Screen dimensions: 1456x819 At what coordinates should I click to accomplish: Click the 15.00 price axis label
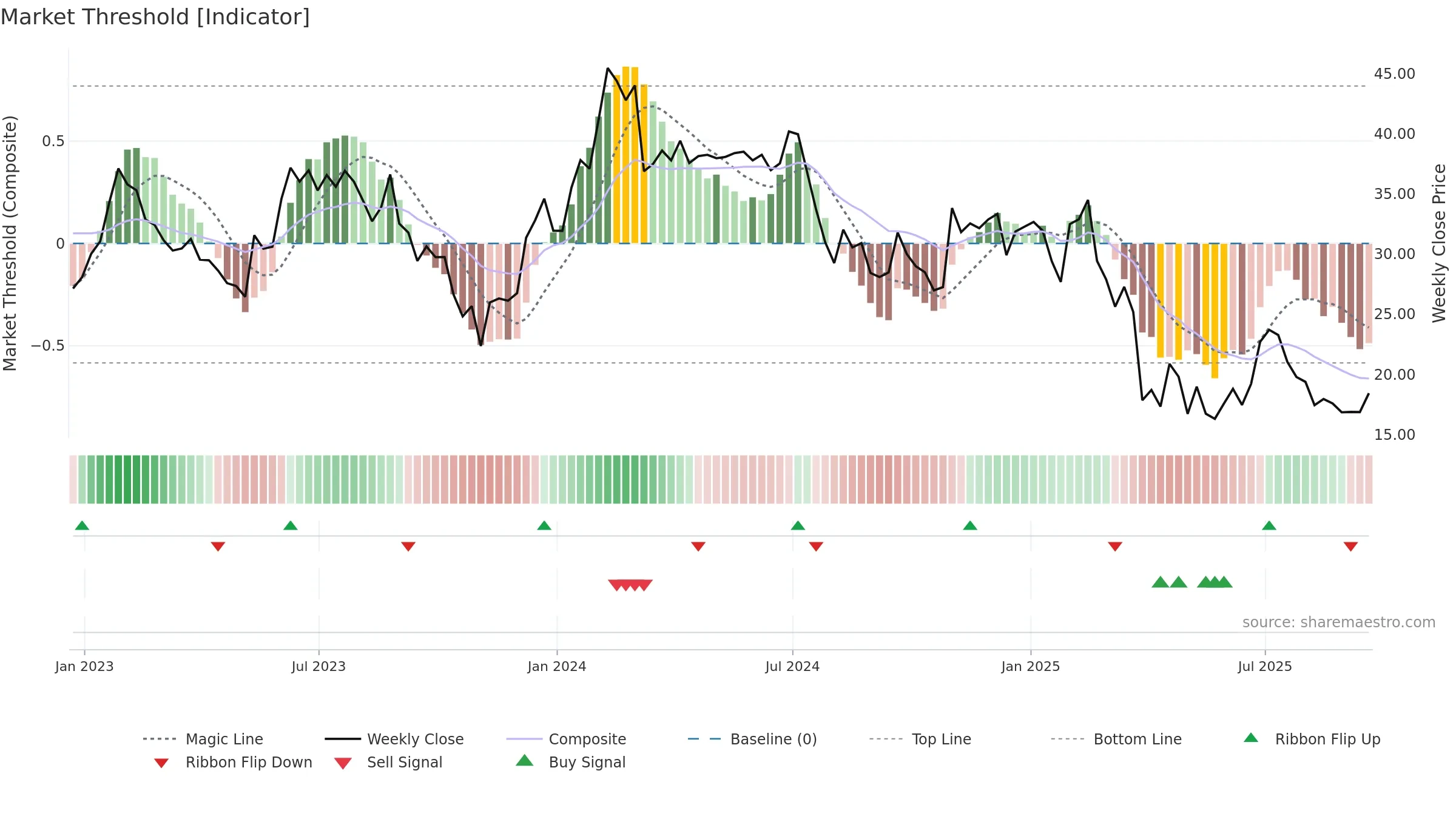[x=1395, y=435]
